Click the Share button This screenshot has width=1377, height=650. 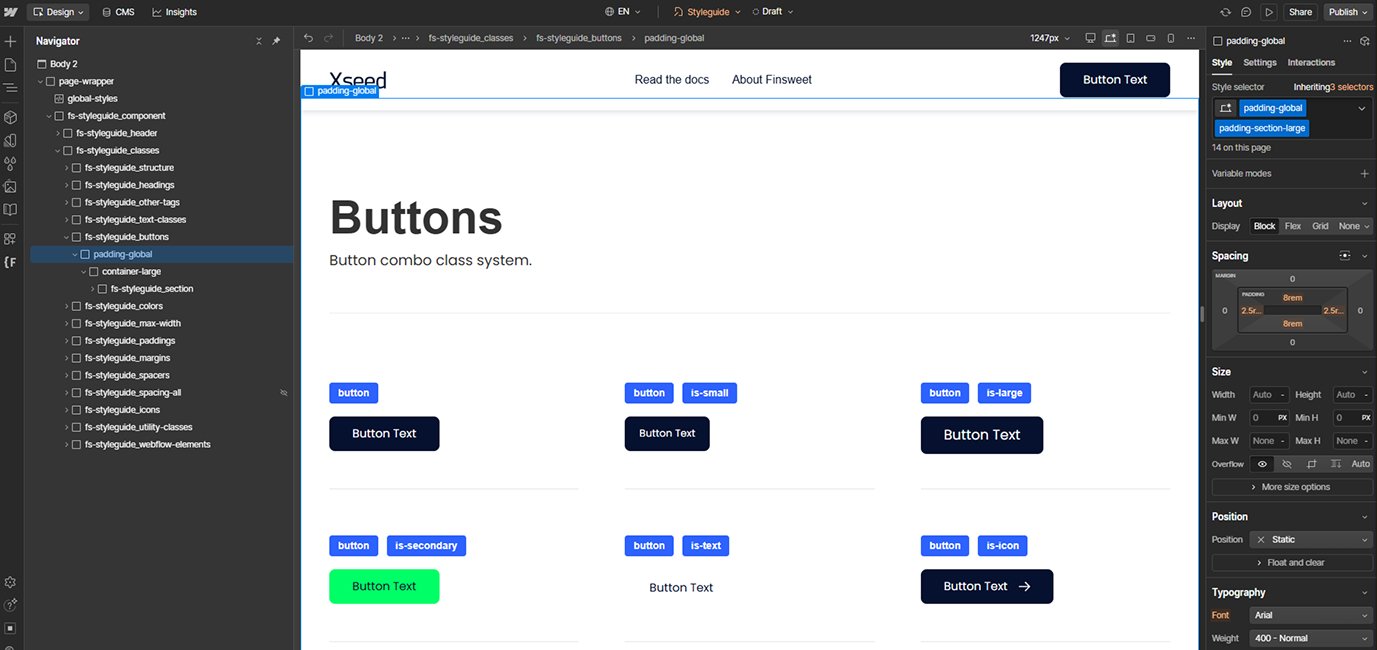tap(1299, 11)
